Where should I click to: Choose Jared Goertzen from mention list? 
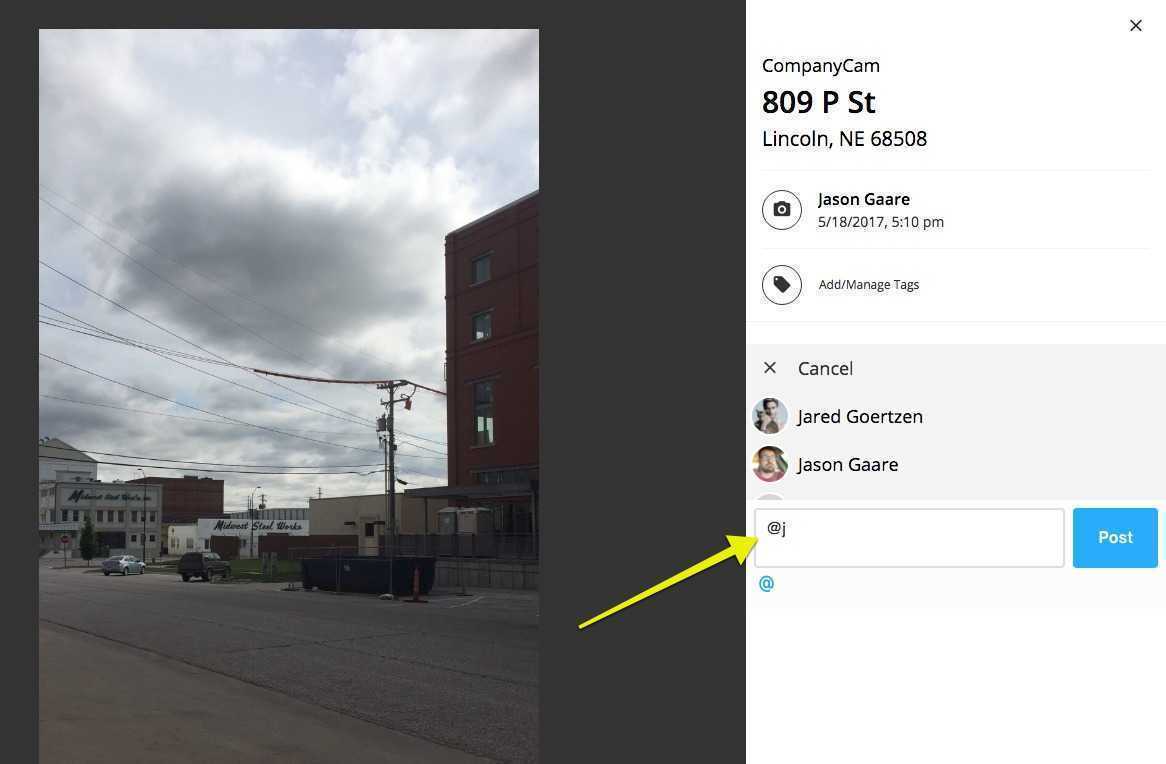pyautogui.click(x=860, y=417)
